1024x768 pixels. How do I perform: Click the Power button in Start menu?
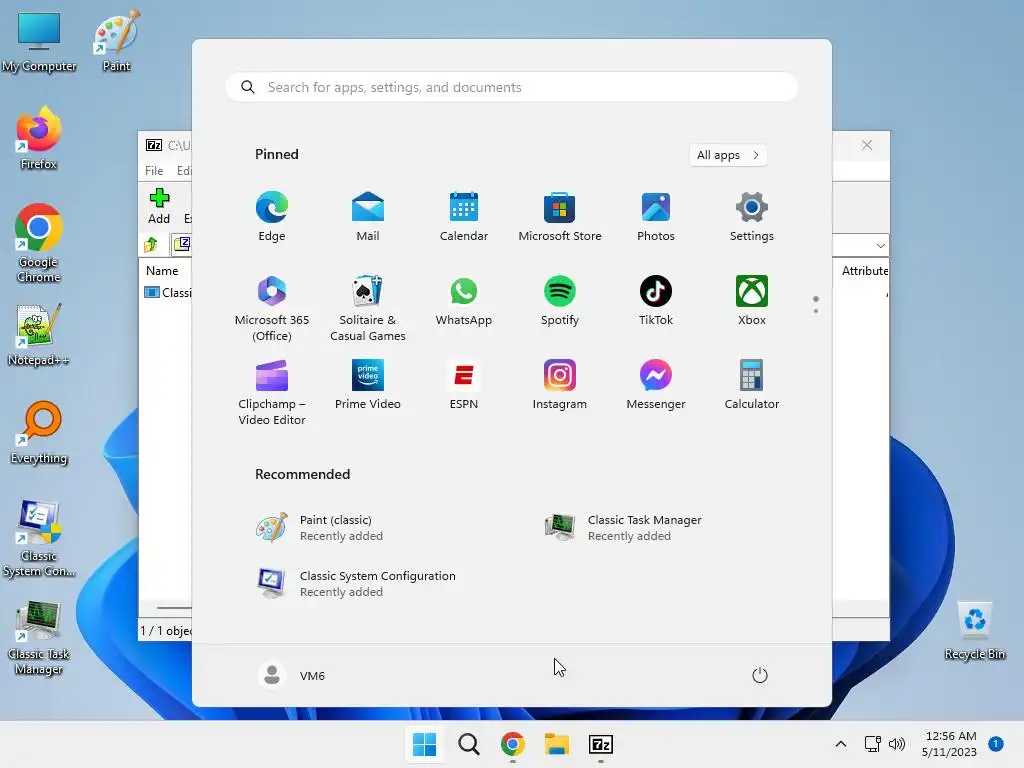(760, 675)
